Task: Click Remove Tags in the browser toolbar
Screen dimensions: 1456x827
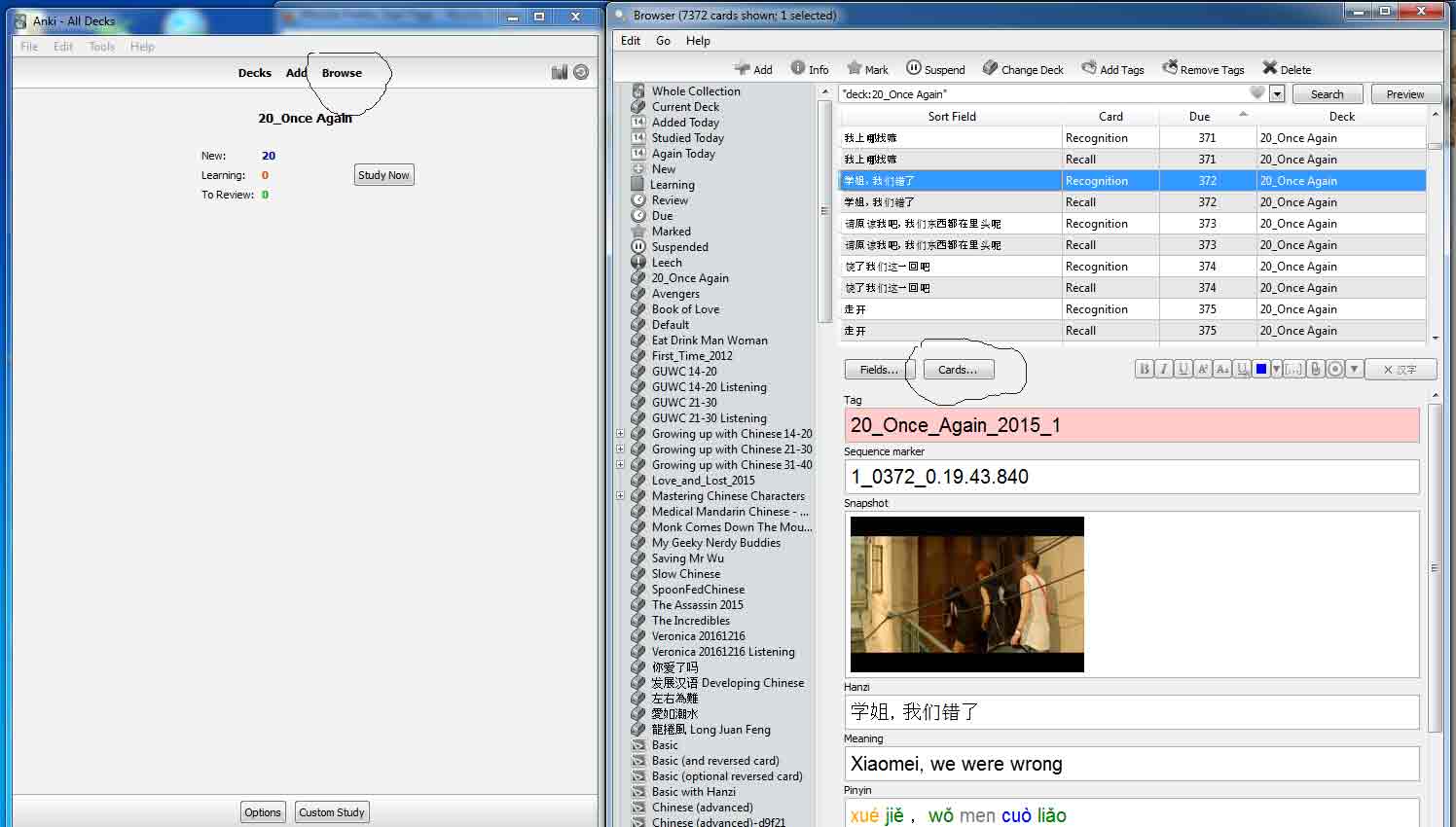Action: pos(1203,69)
